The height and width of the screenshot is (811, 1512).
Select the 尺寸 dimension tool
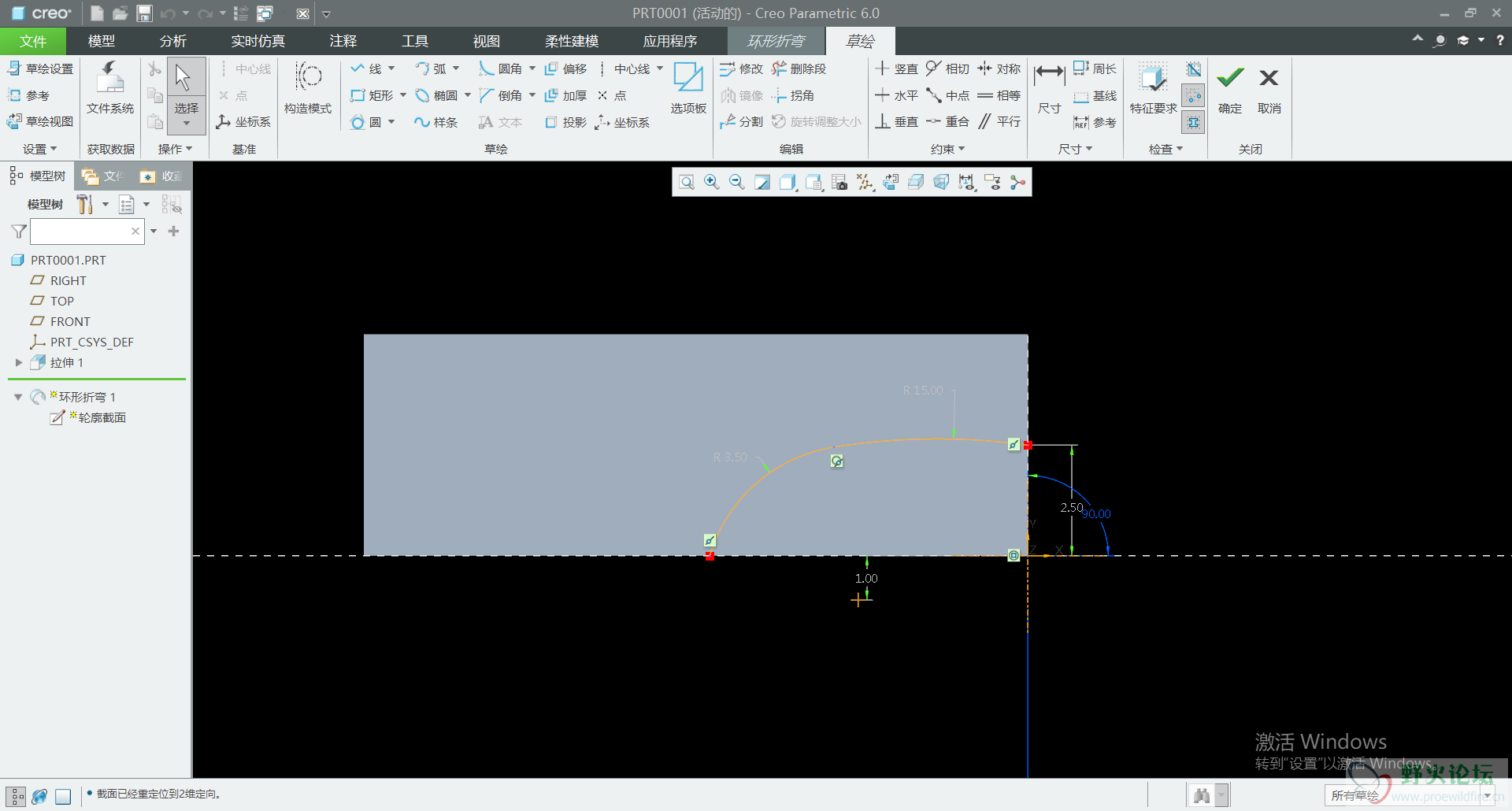coord(1049,89)
